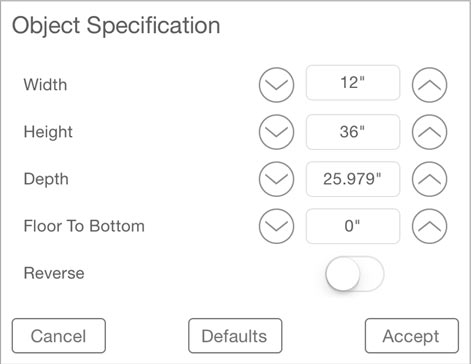Decrease the Height value with down arrow
Image resolution: width=471 pixels, height=364 pixels.
click(x=276, y=132)
